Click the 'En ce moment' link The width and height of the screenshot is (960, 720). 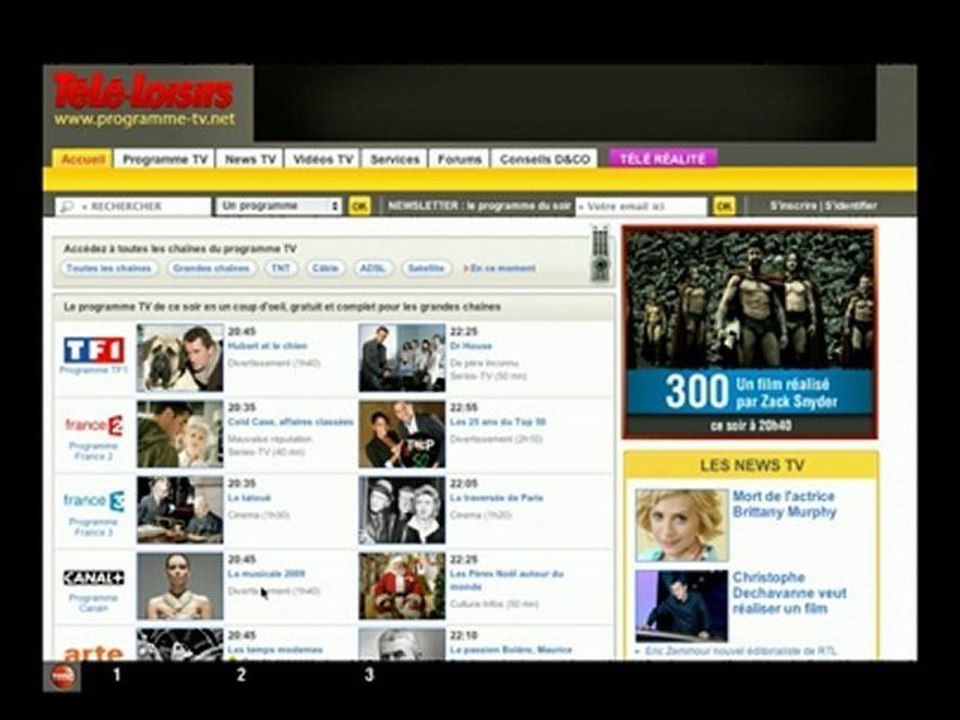pyautogui.click(x=500, y=268)
